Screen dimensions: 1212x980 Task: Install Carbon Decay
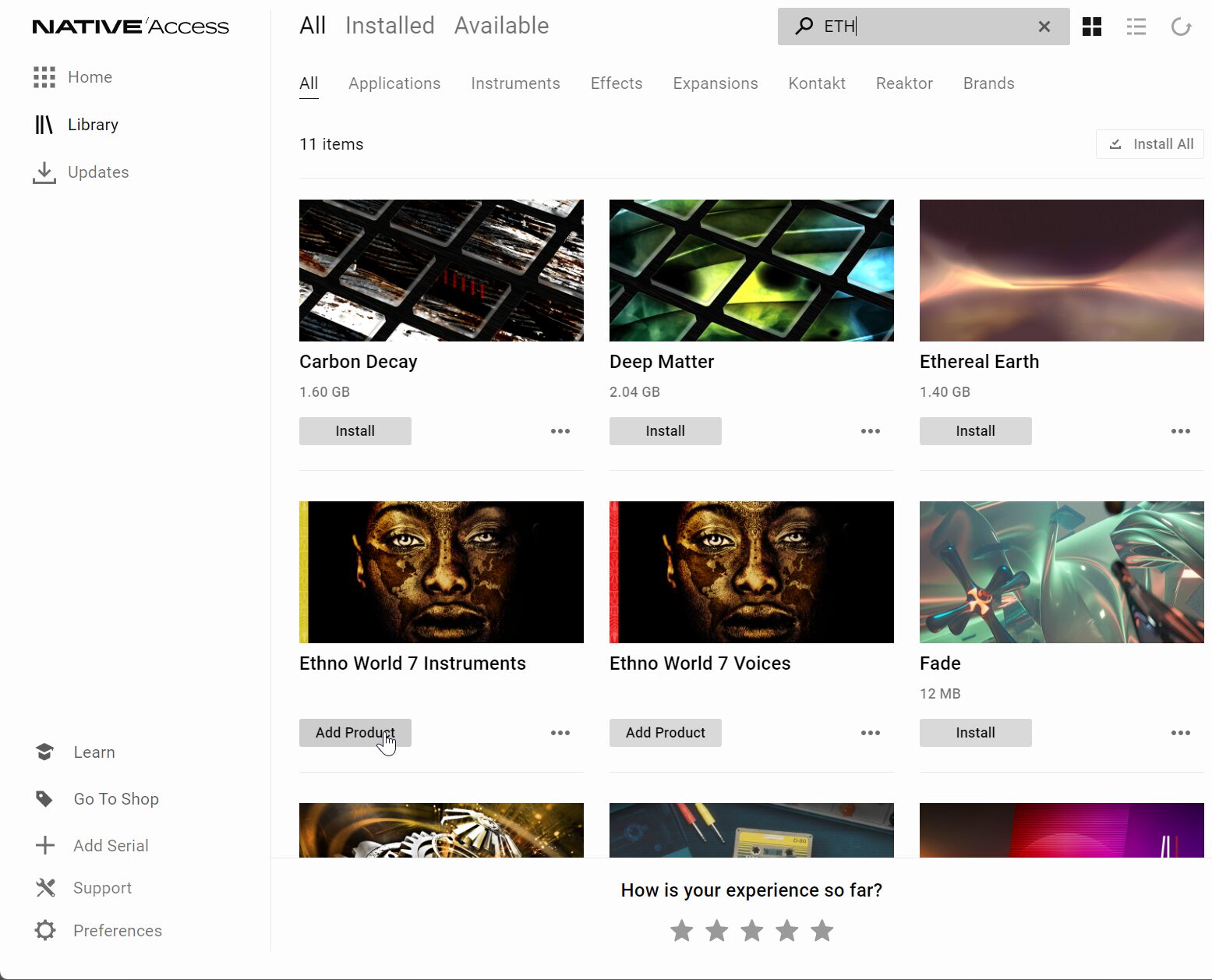355,431
